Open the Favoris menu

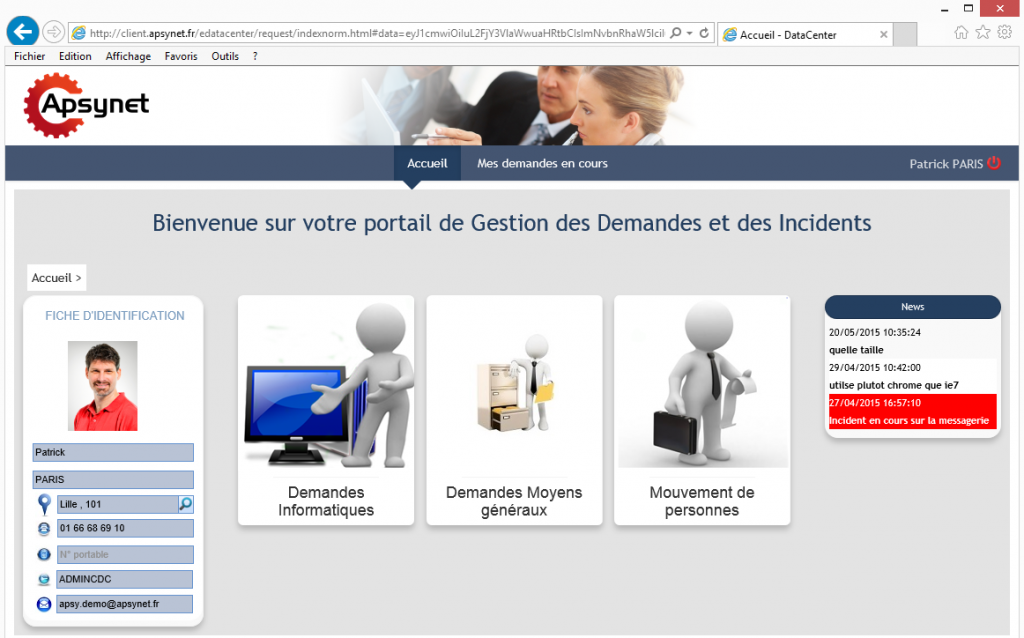[x=181, y=56]
